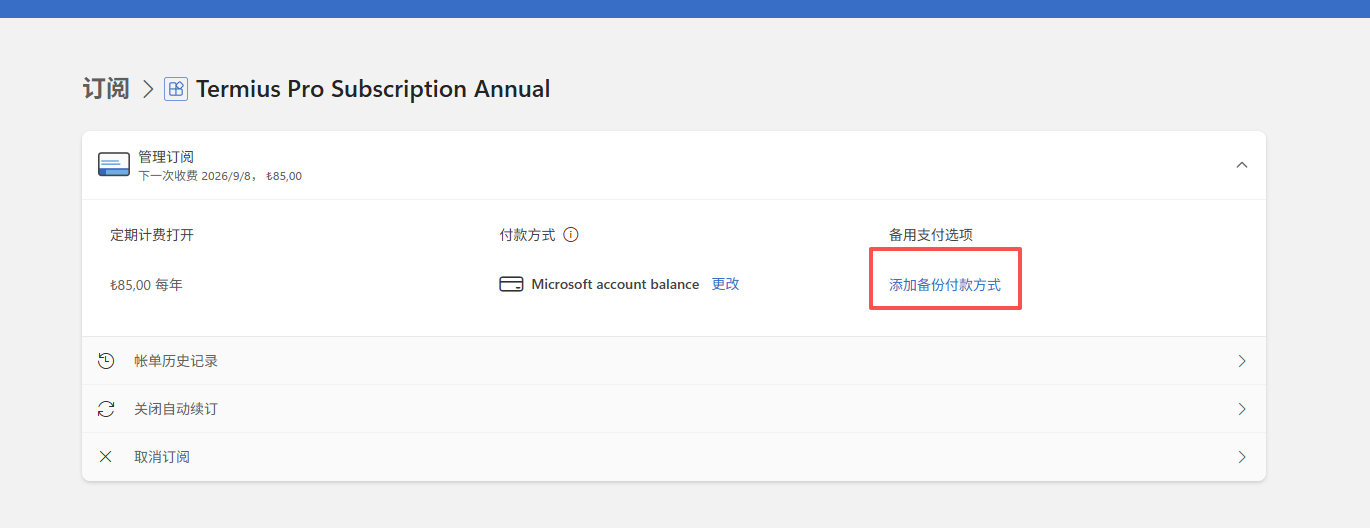Click the refresh arrows icon for 关闭自动续订
The height and width of the screenshot is (528, 1370).
pos(106,409)
